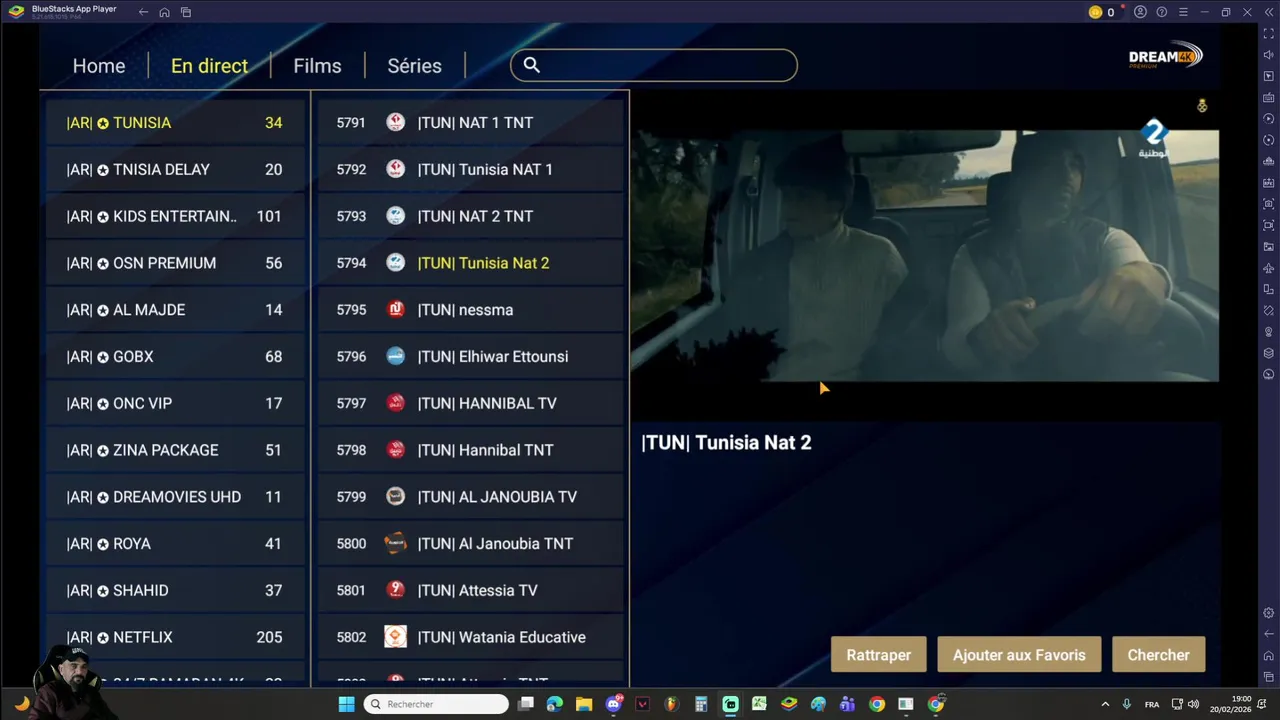This screenshot has height=720, width=1280.
Task: Select the |AR| ZINA PACKAGE category
Action: pos(175,450)
